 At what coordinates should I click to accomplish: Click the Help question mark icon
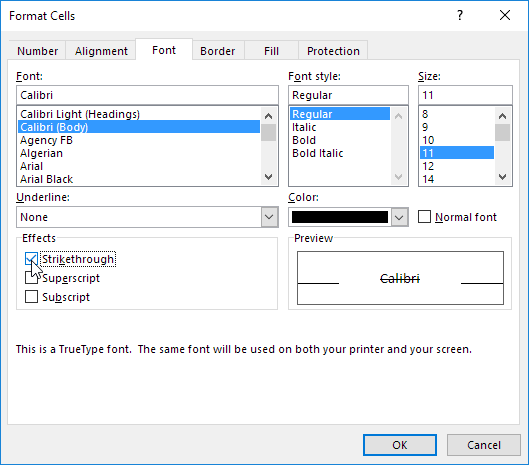point(460,15)
